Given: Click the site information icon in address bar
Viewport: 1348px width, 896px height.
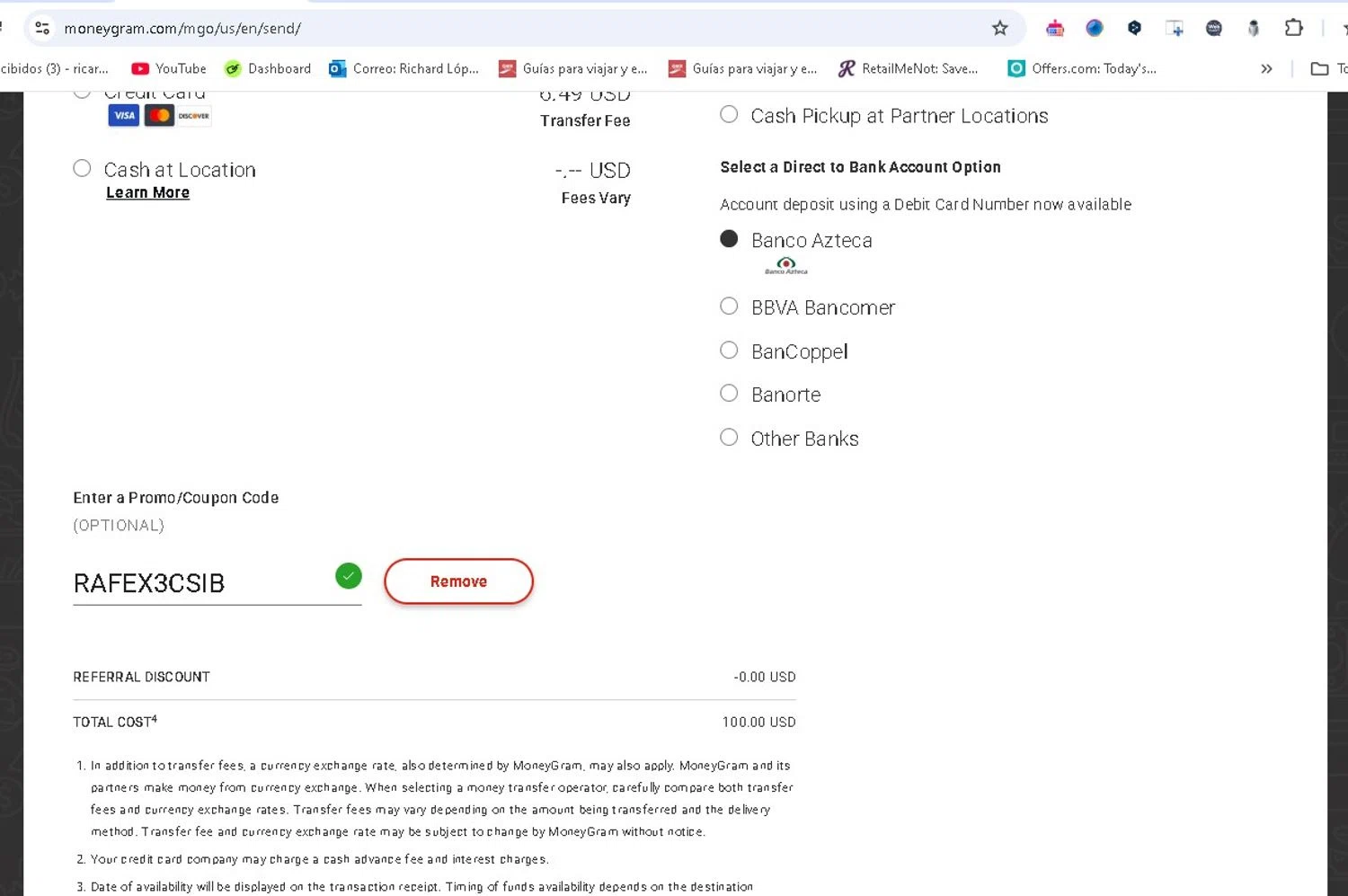Looking at the screenshot, I should point(42,28).
